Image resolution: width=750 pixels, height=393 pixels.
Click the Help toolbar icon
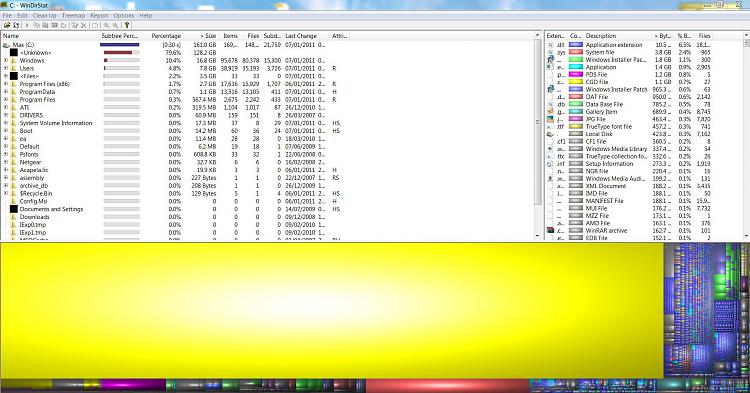[127, 25]
